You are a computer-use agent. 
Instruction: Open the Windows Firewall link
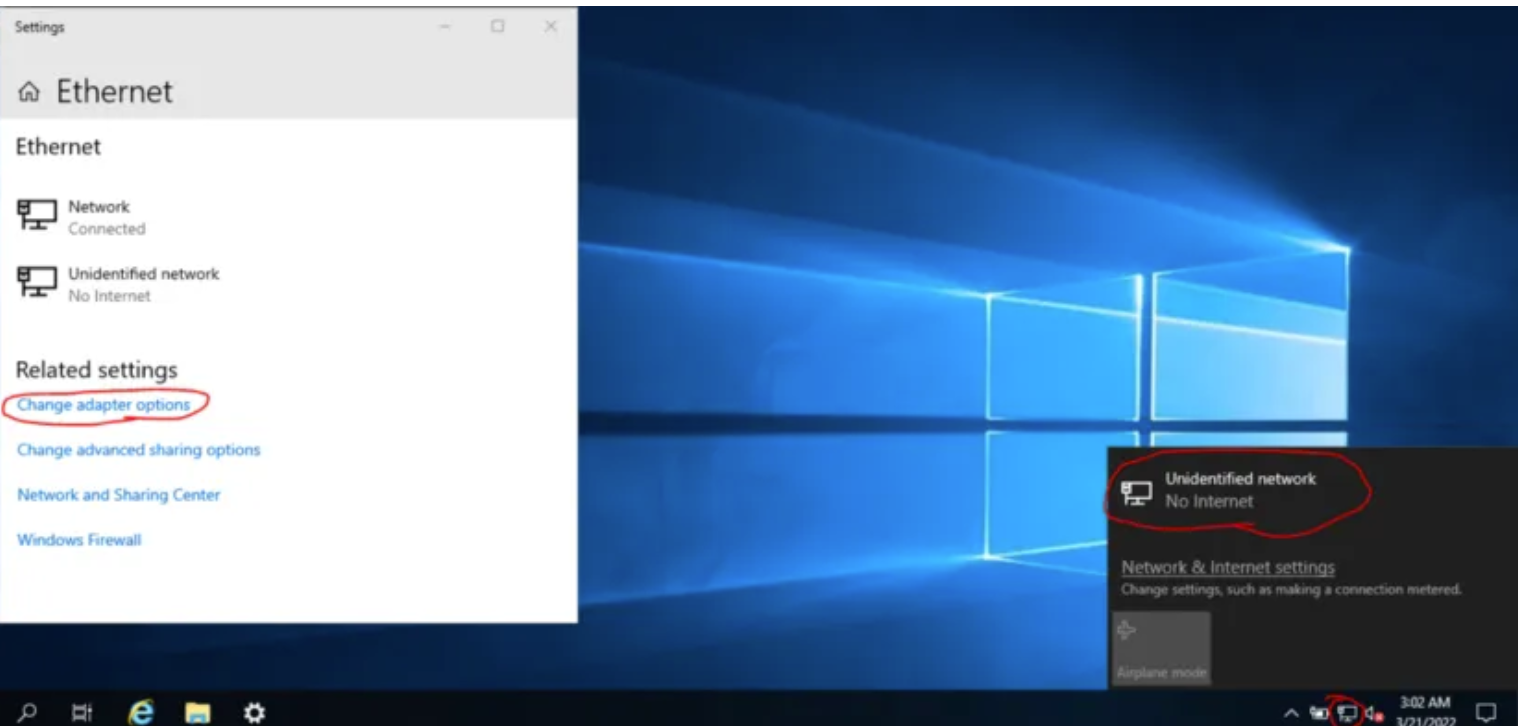79,540
